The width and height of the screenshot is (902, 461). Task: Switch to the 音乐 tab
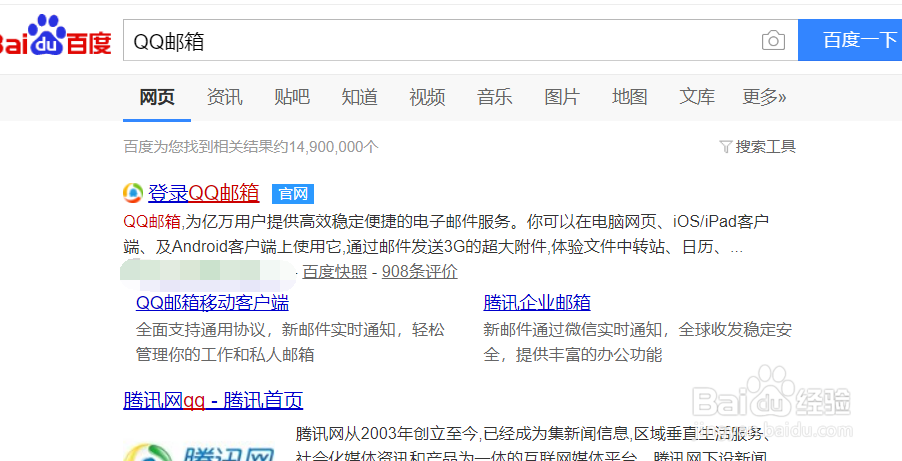(x=494, y=97)
